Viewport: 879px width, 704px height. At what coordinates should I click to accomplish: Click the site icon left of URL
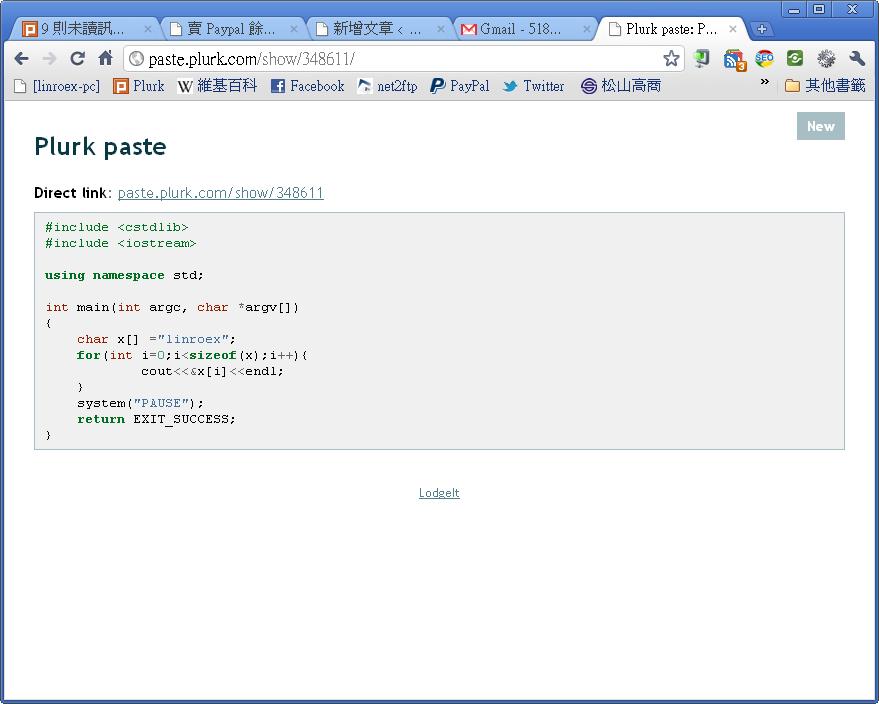click(136, 58)
